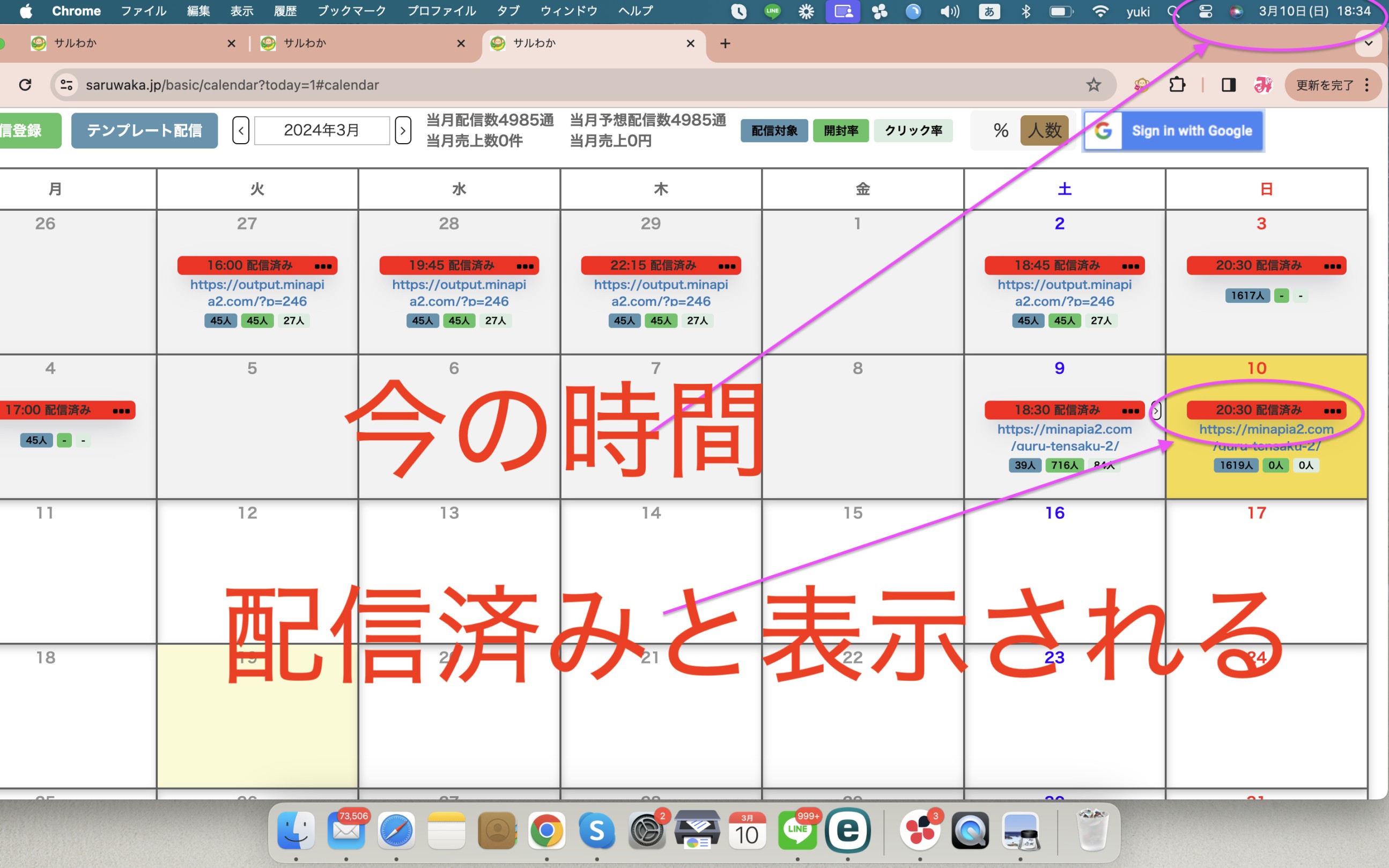Open the 履歴 menu

pos(285,11)
